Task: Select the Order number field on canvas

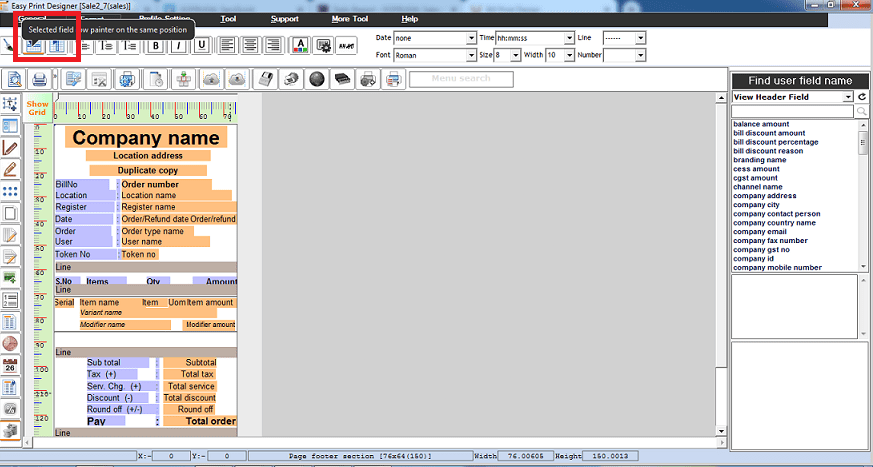Action: pyautogui.click(x=166, y=184)
